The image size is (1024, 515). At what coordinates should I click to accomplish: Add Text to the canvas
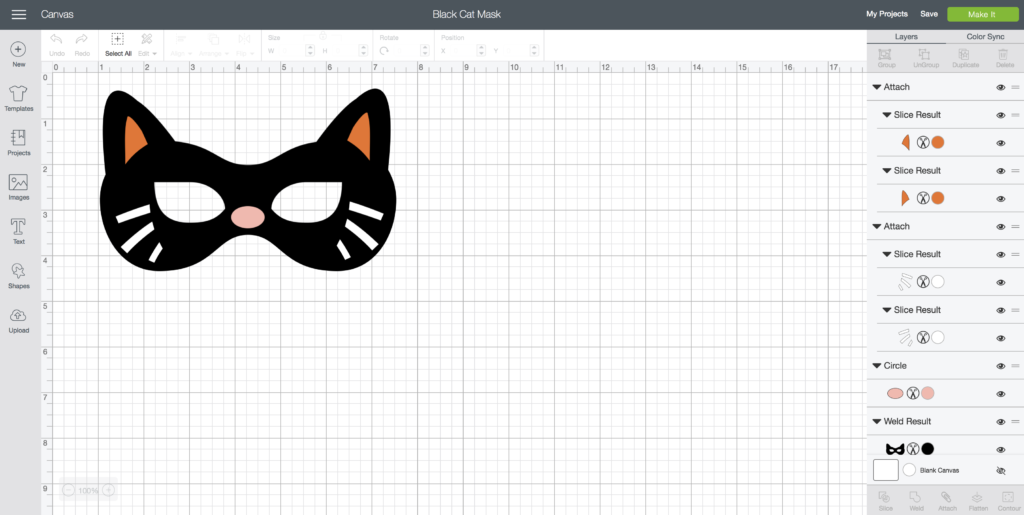pos(18,231)
